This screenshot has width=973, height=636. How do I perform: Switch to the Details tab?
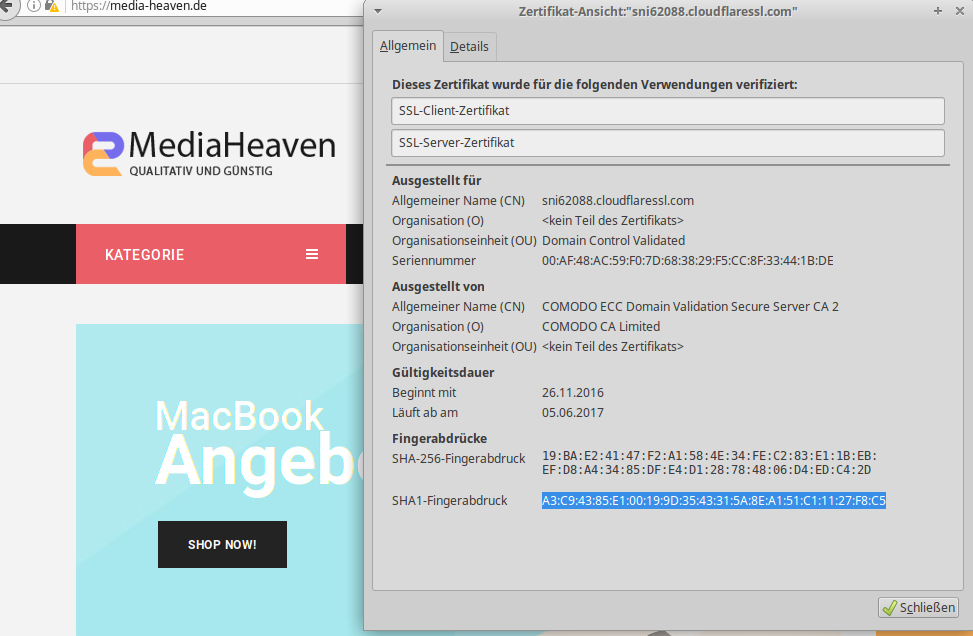tap(469, 47)
